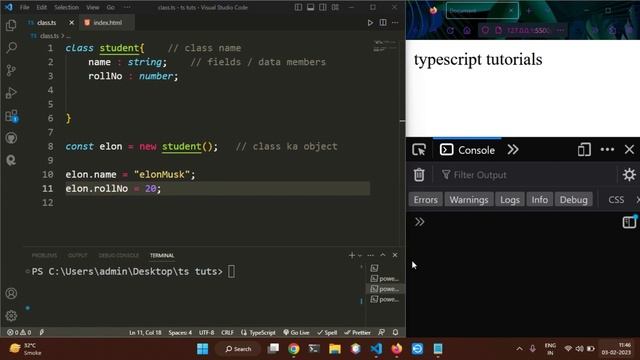640x360 pixels.
Task: Split the editor to the right
Action: coord(383,23)
